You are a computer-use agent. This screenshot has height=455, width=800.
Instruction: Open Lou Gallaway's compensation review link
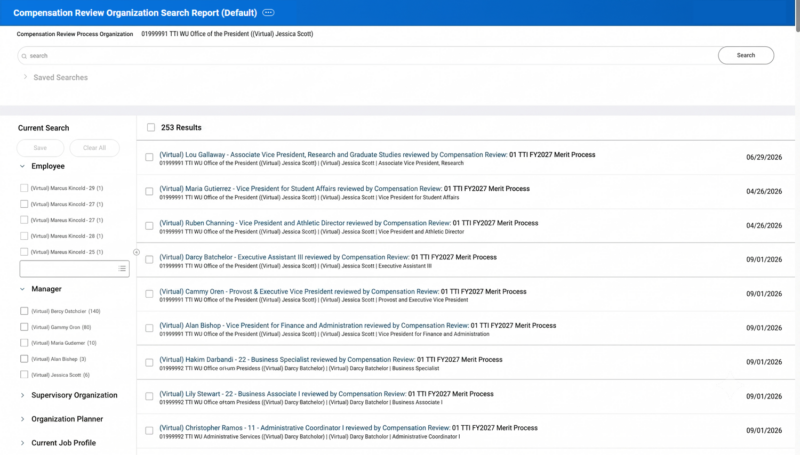pos(333,155)
